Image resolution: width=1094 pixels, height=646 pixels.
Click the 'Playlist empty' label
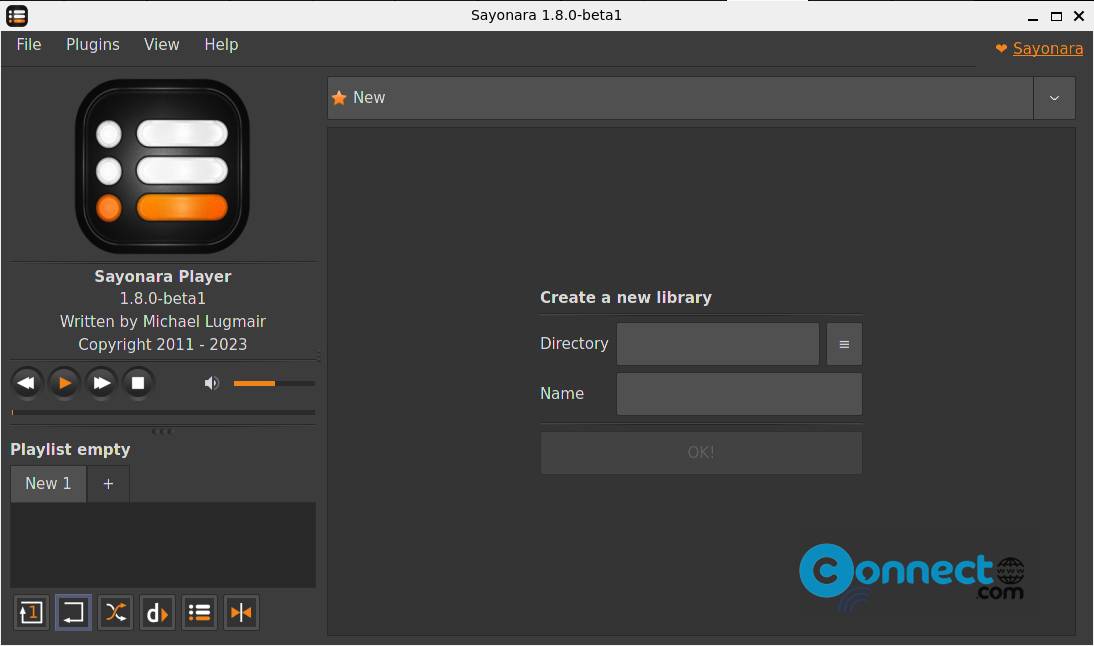pos(70,449)
